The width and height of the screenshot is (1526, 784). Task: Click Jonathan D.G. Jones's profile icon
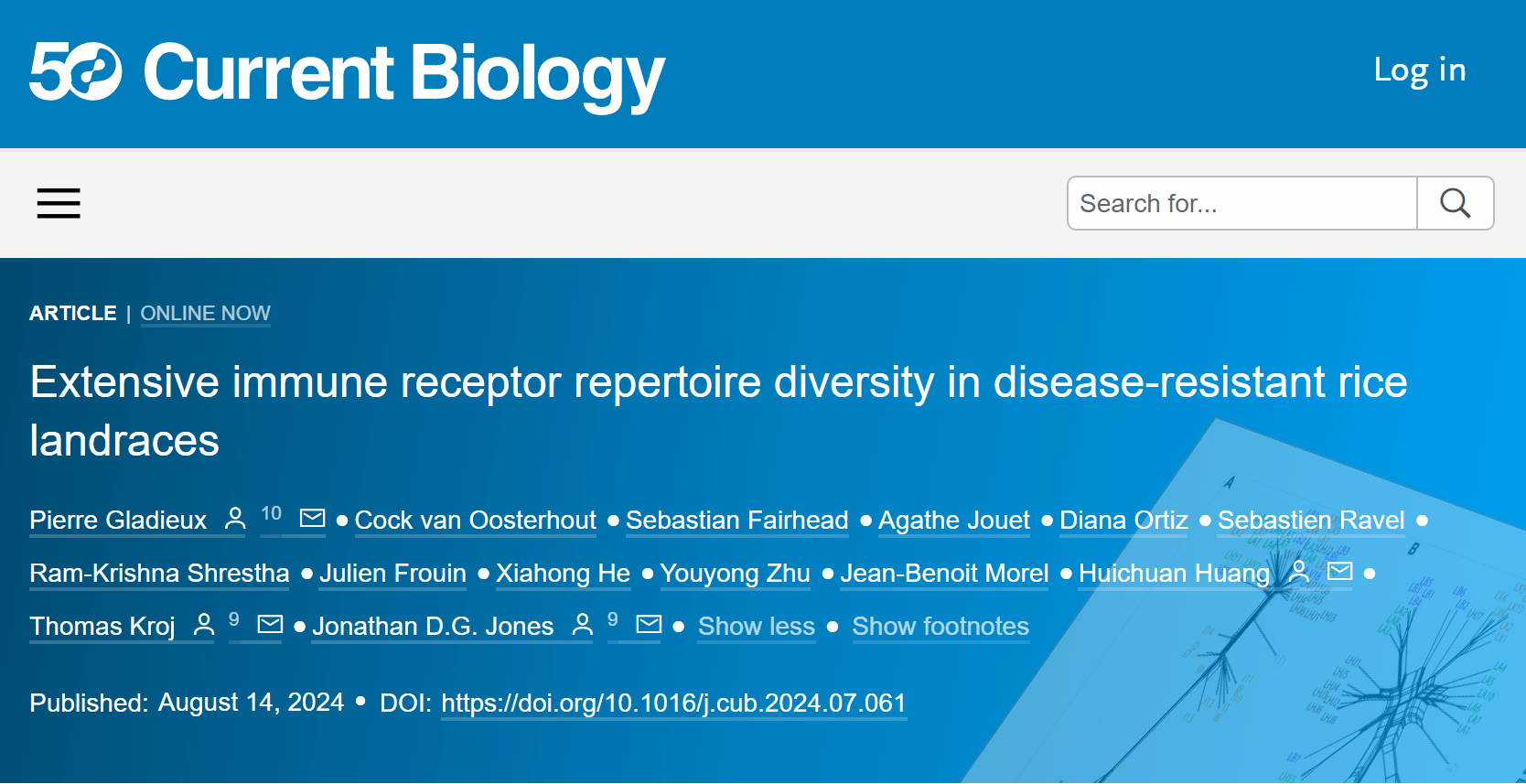tap(582, 625)
